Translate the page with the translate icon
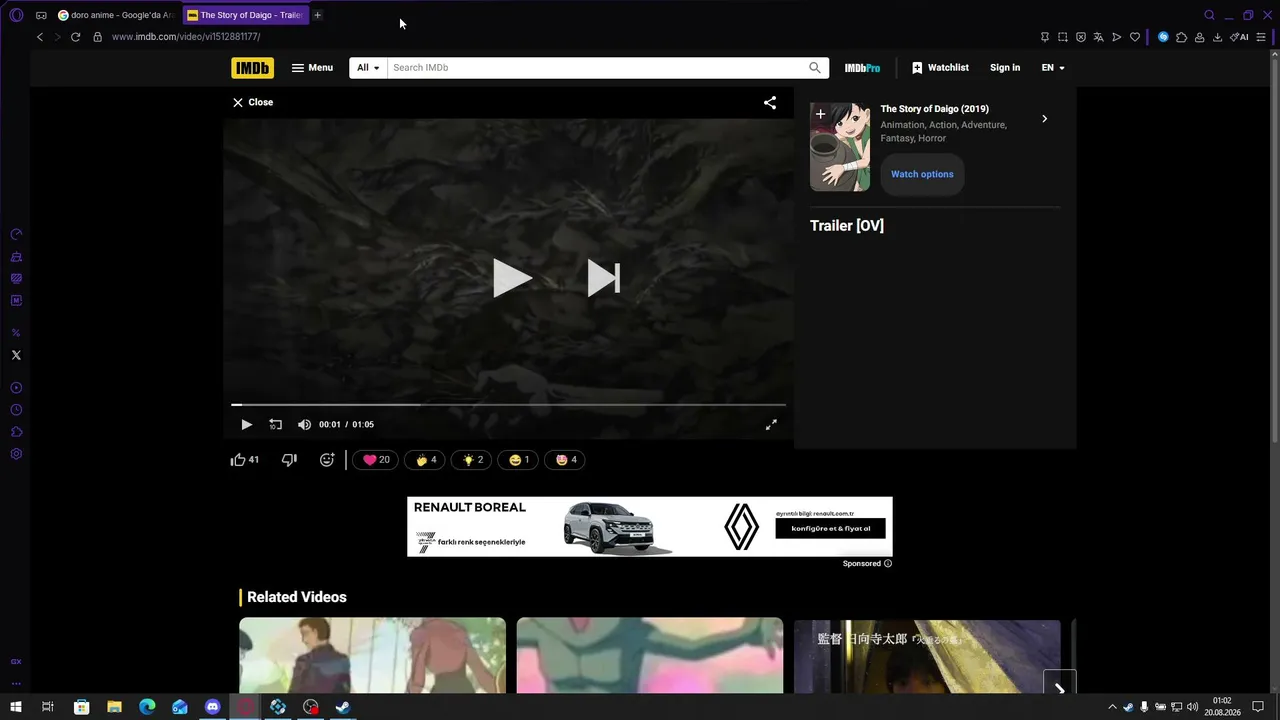 point(1099,37)
